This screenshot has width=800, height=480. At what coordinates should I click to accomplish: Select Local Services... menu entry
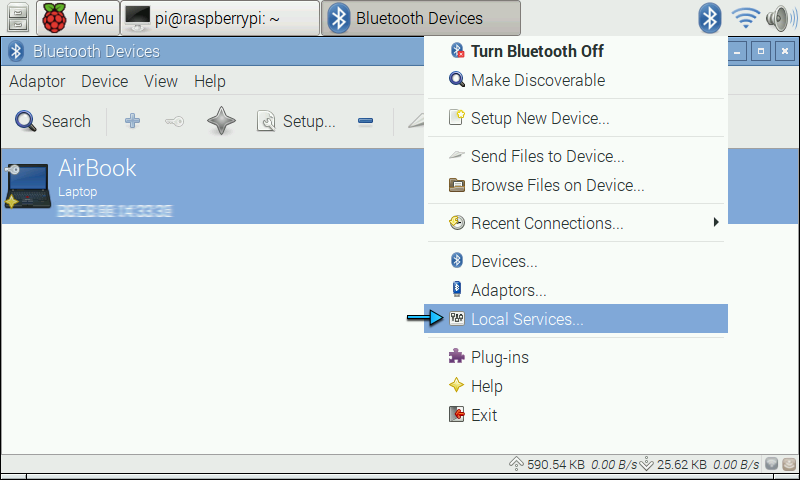tap(576, 319)
